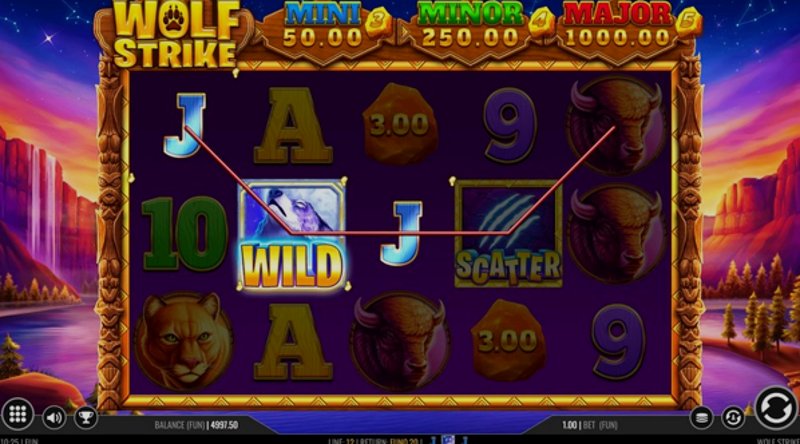Toggle the autoplay button
The image size is (800, 444).
[733, 418]
